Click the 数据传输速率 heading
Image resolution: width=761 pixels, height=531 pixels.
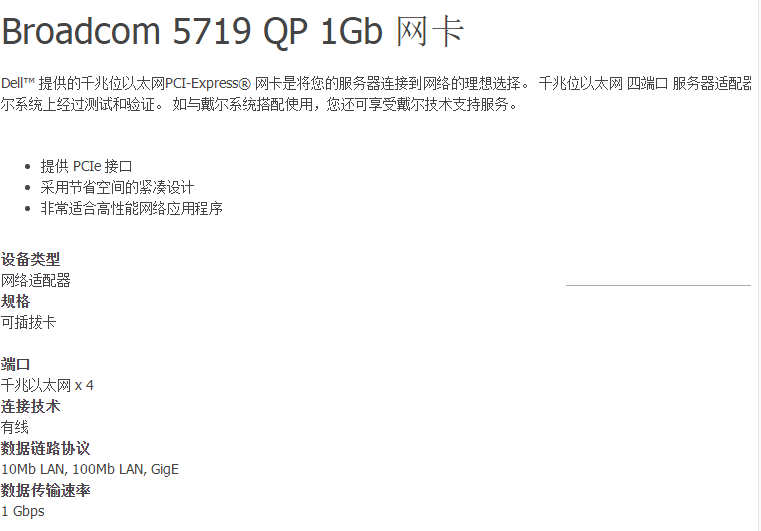(x=46, y=490)
